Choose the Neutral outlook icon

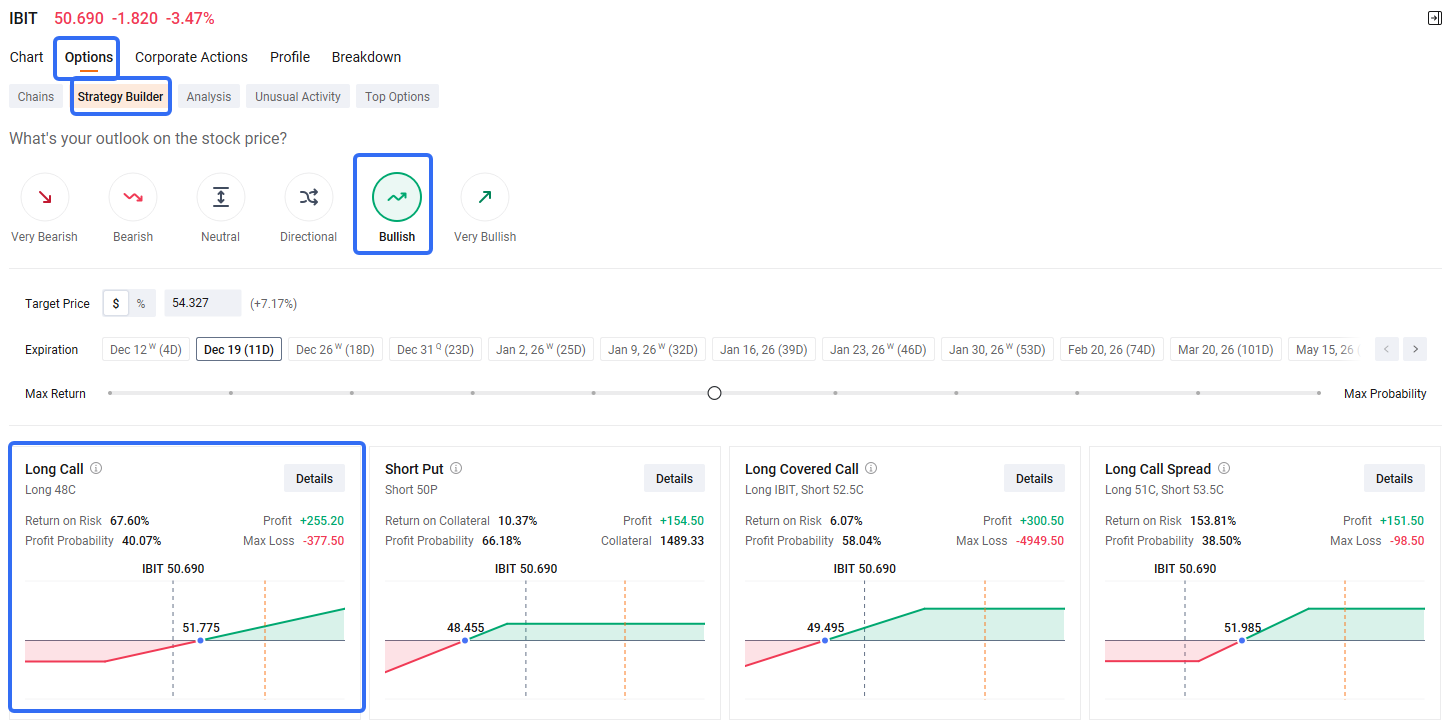click(221, 197)
